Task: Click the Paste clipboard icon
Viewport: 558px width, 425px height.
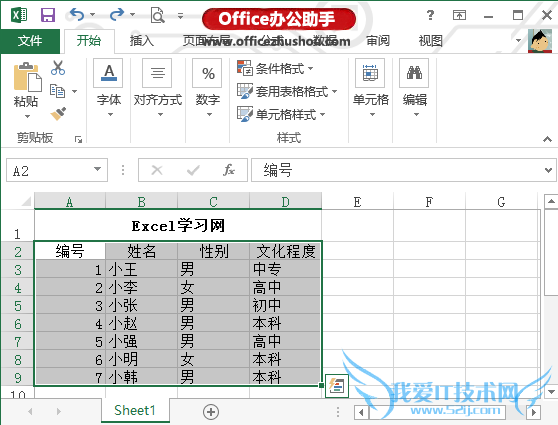Action: click(x=27, y=77)
